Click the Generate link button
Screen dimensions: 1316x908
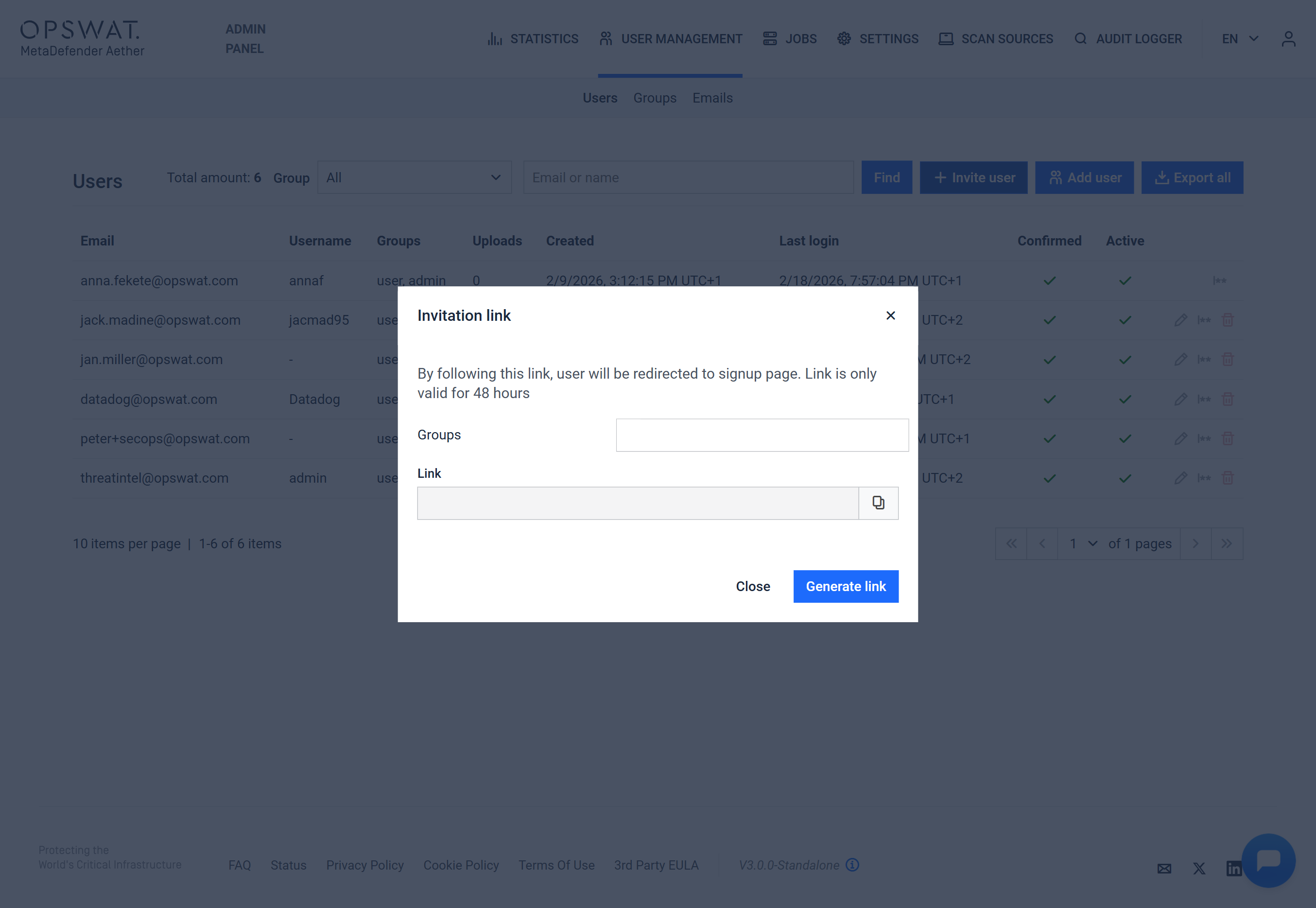pyautogui.click(x=846, y=586)
